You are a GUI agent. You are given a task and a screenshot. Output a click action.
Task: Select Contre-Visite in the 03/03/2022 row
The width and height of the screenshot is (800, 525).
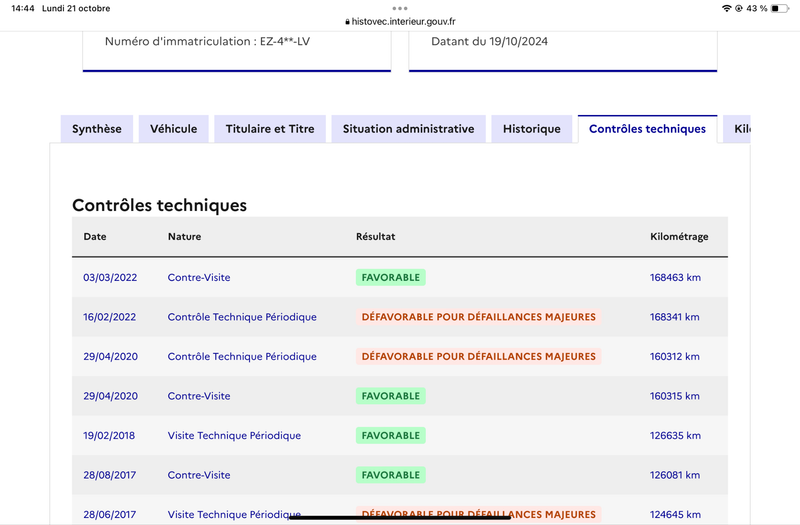[x=199, y=278]
